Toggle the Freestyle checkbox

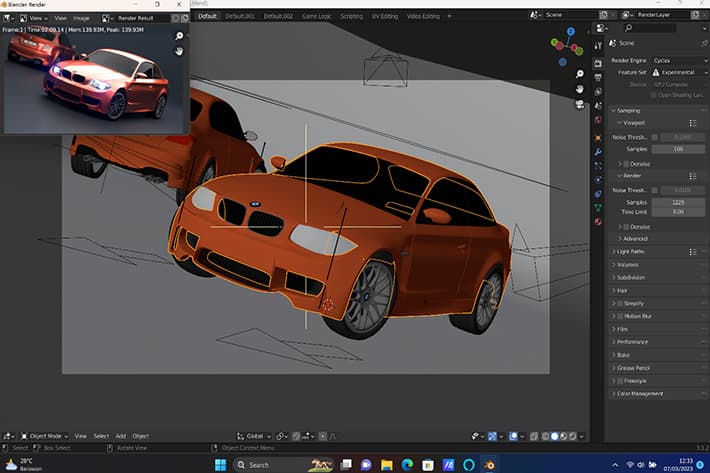(x=620, y=381)
